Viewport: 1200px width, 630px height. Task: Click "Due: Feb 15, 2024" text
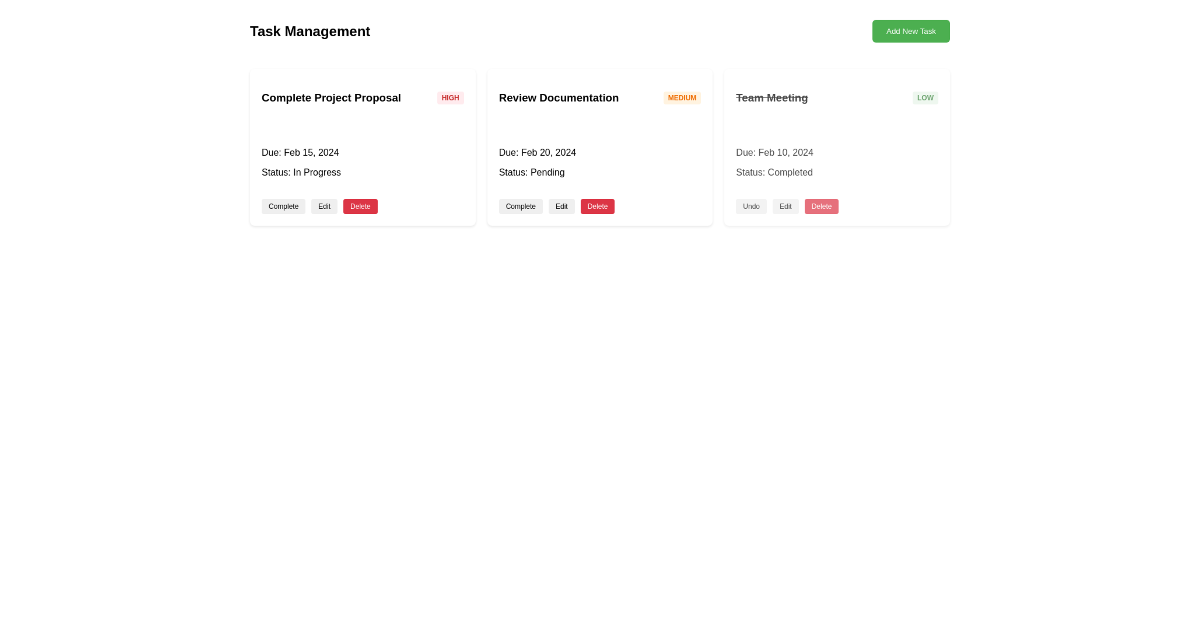300,152
